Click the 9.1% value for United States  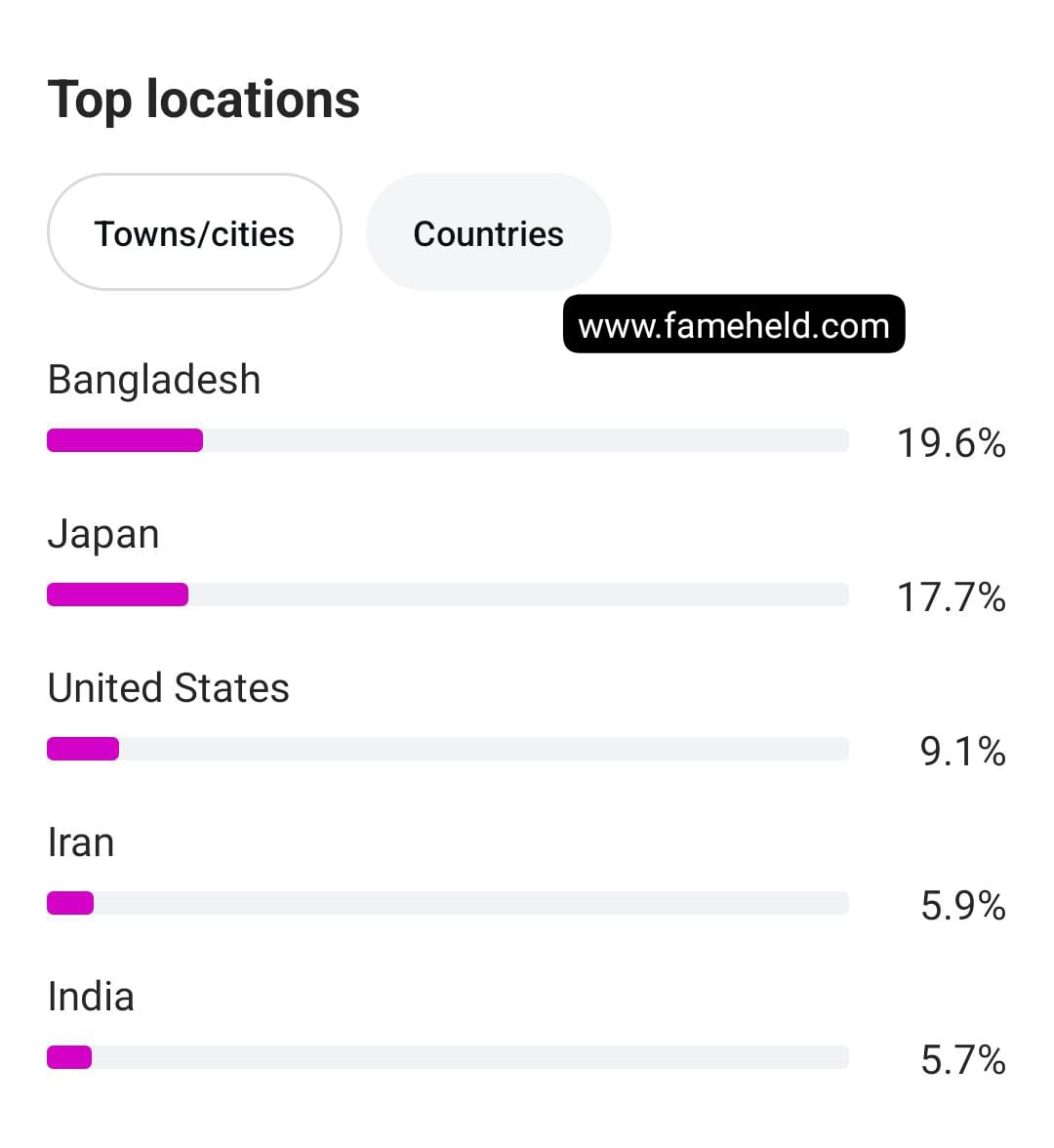(x=962, y=752)
